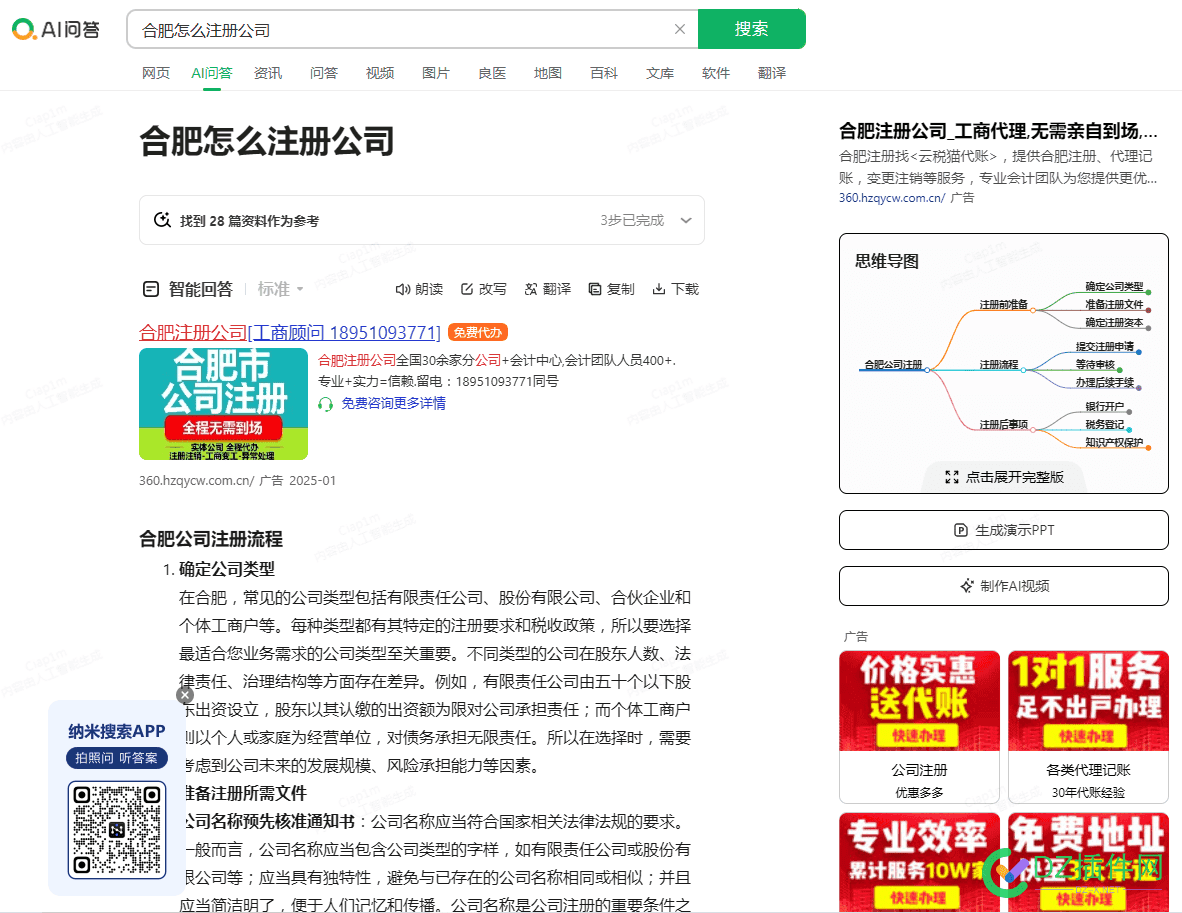Click the 公司注册 ad caption
This screenshot has height=913, width=1182.
pyautogui.click(x=920, y=770)
